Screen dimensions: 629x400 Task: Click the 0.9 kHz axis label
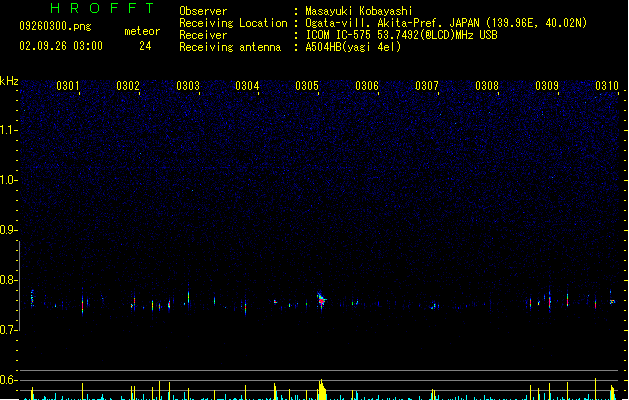pos(9,230)
